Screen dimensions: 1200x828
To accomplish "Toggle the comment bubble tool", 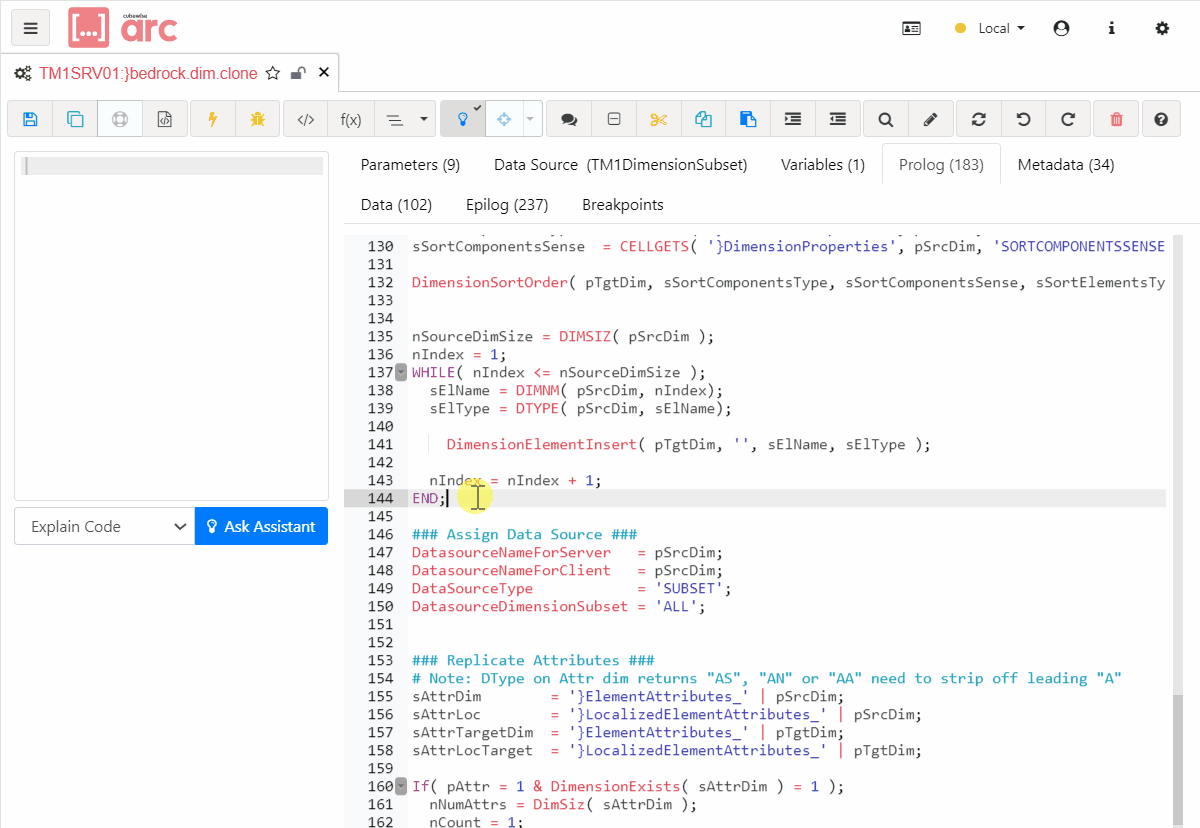I will 568,118.
